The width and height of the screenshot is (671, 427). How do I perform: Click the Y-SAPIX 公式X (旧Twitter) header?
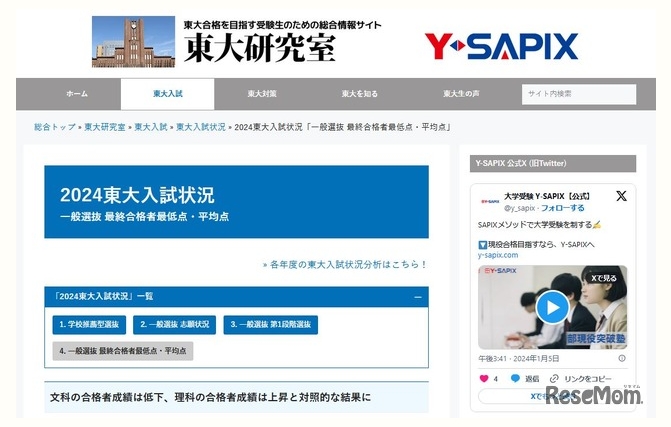553,163
